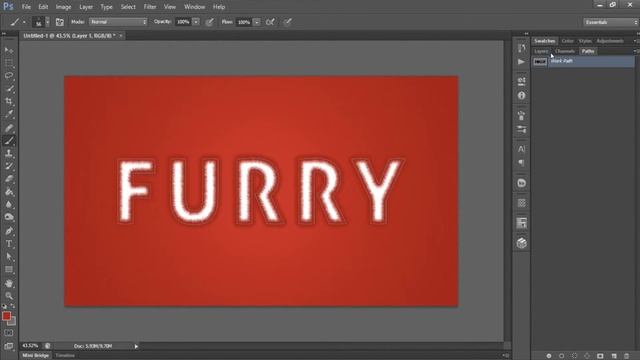Open the Layer menu
Viewport: 640px width, 360px height.
[86, 7]
